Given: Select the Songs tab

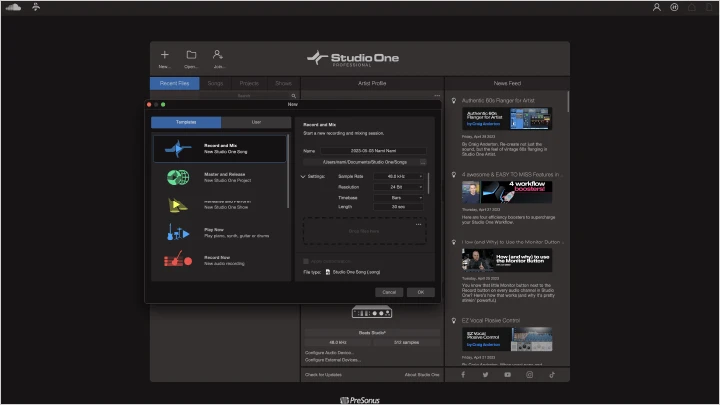Looking at the screenshot, I should (x=215, y=83).
